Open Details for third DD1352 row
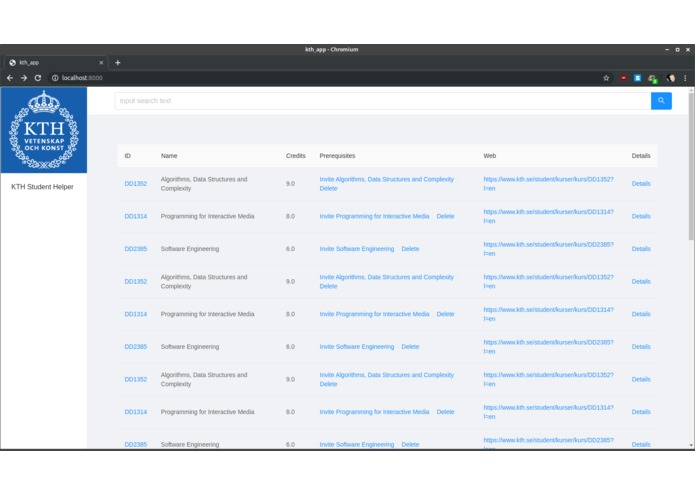Viewport: 695px width, 494px height. pyautogui.click(x=641, y=380)
